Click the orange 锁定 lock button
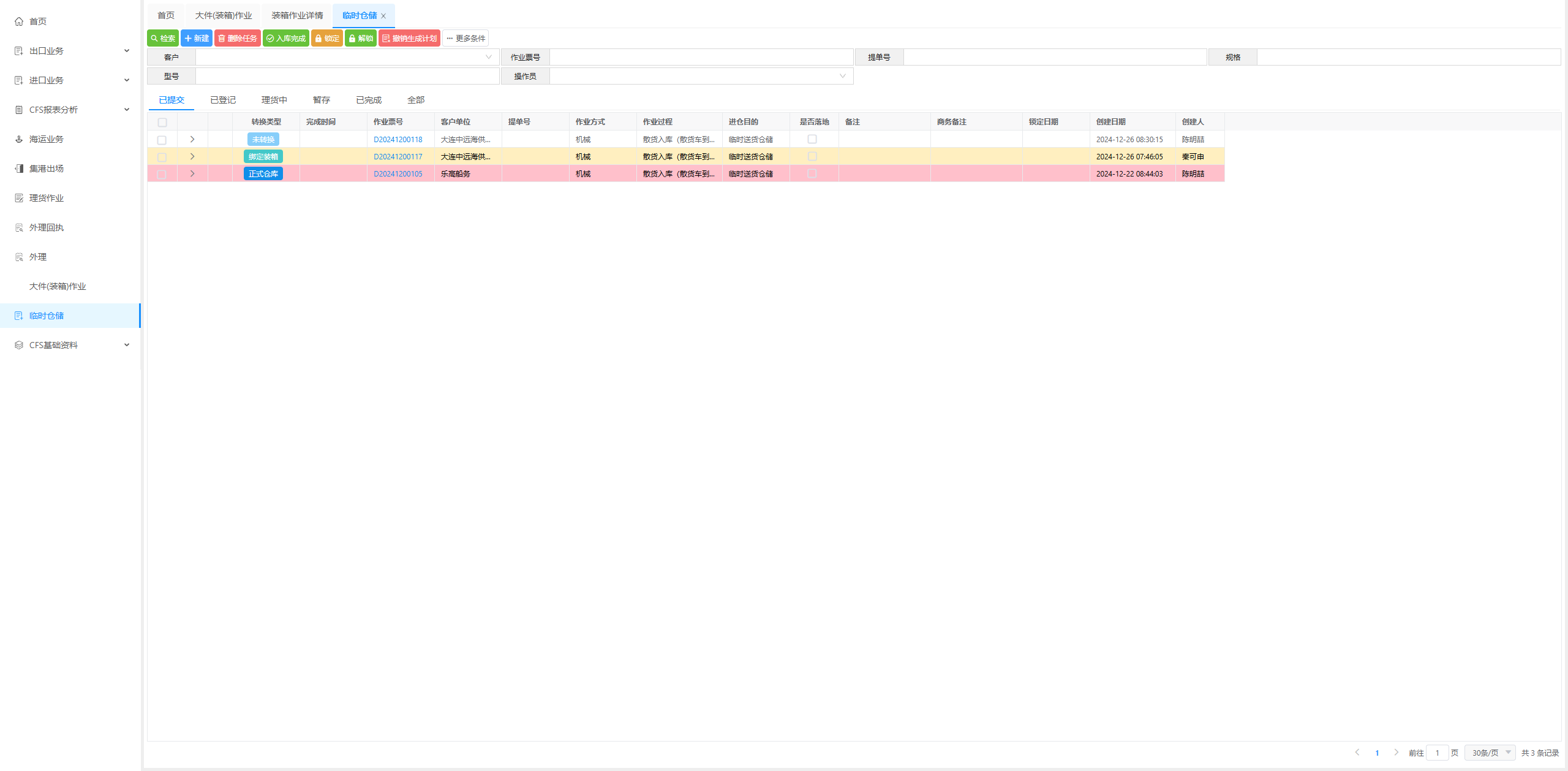1568x771 pixels. pyautogui.click(x=327, y=38)
